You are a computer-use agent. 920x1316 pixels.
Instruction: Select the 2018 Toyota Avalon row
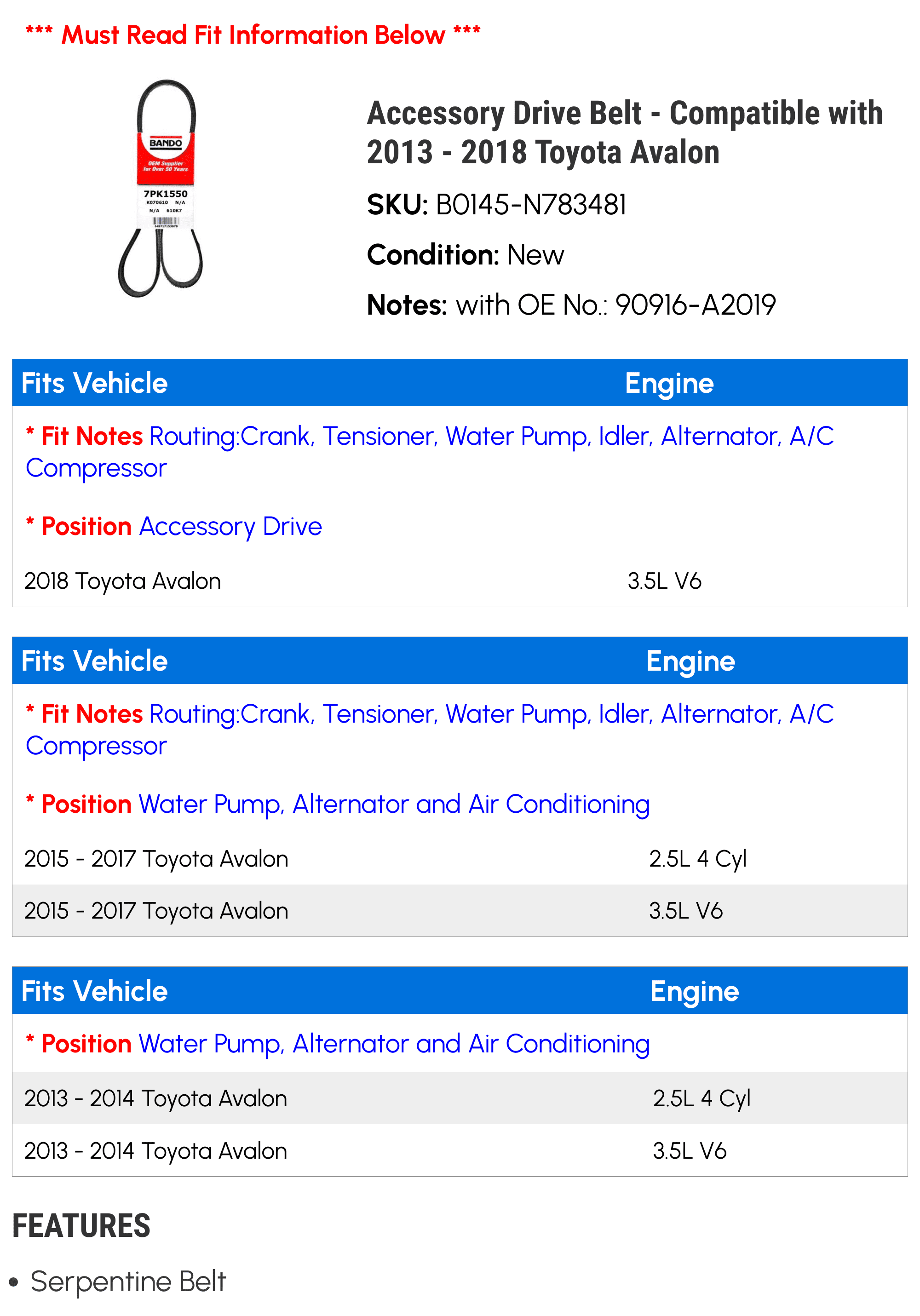point(460,580)
